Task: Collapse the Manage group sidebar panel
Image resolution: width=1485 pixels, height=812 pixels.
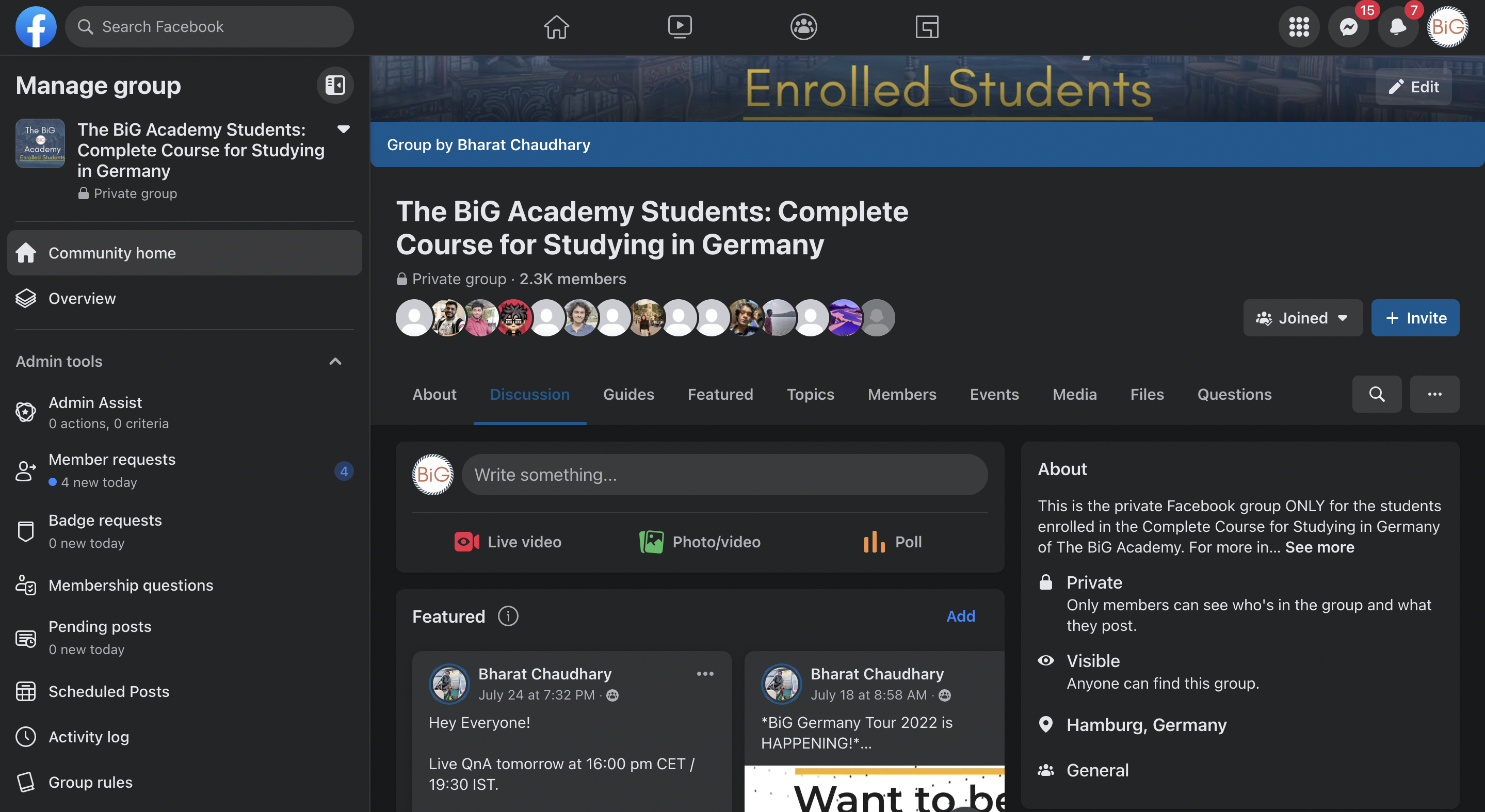Action: click(x=335, y=85)
